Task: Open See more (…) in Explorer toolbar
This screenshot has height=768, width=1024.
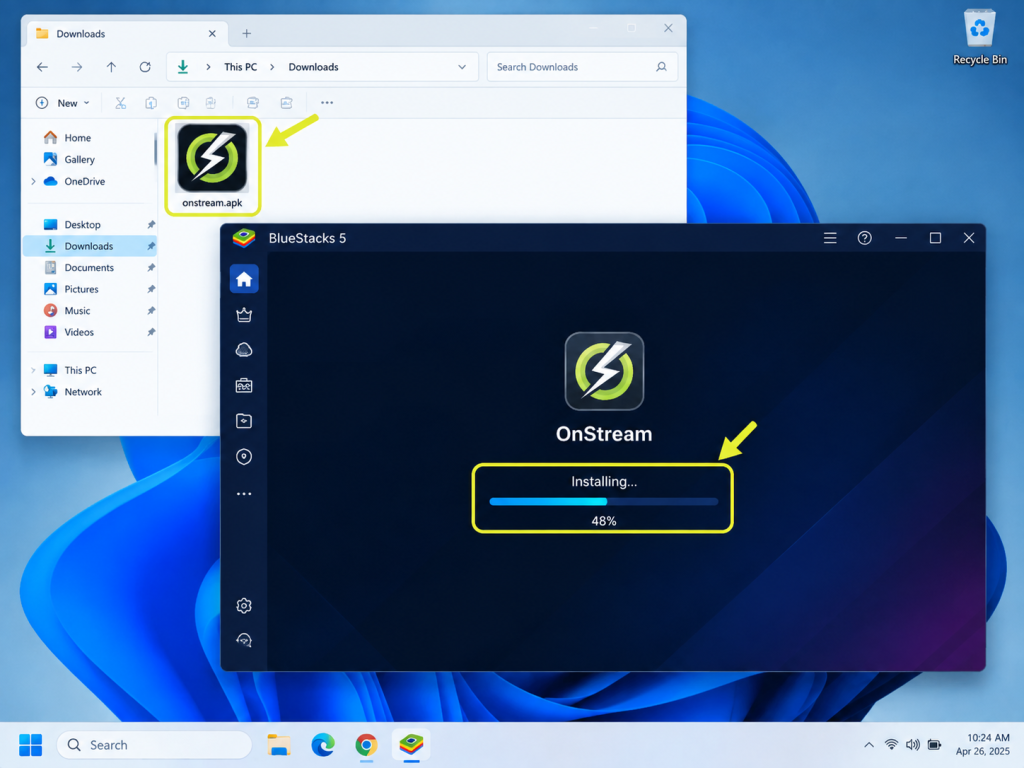Action: 327,103
